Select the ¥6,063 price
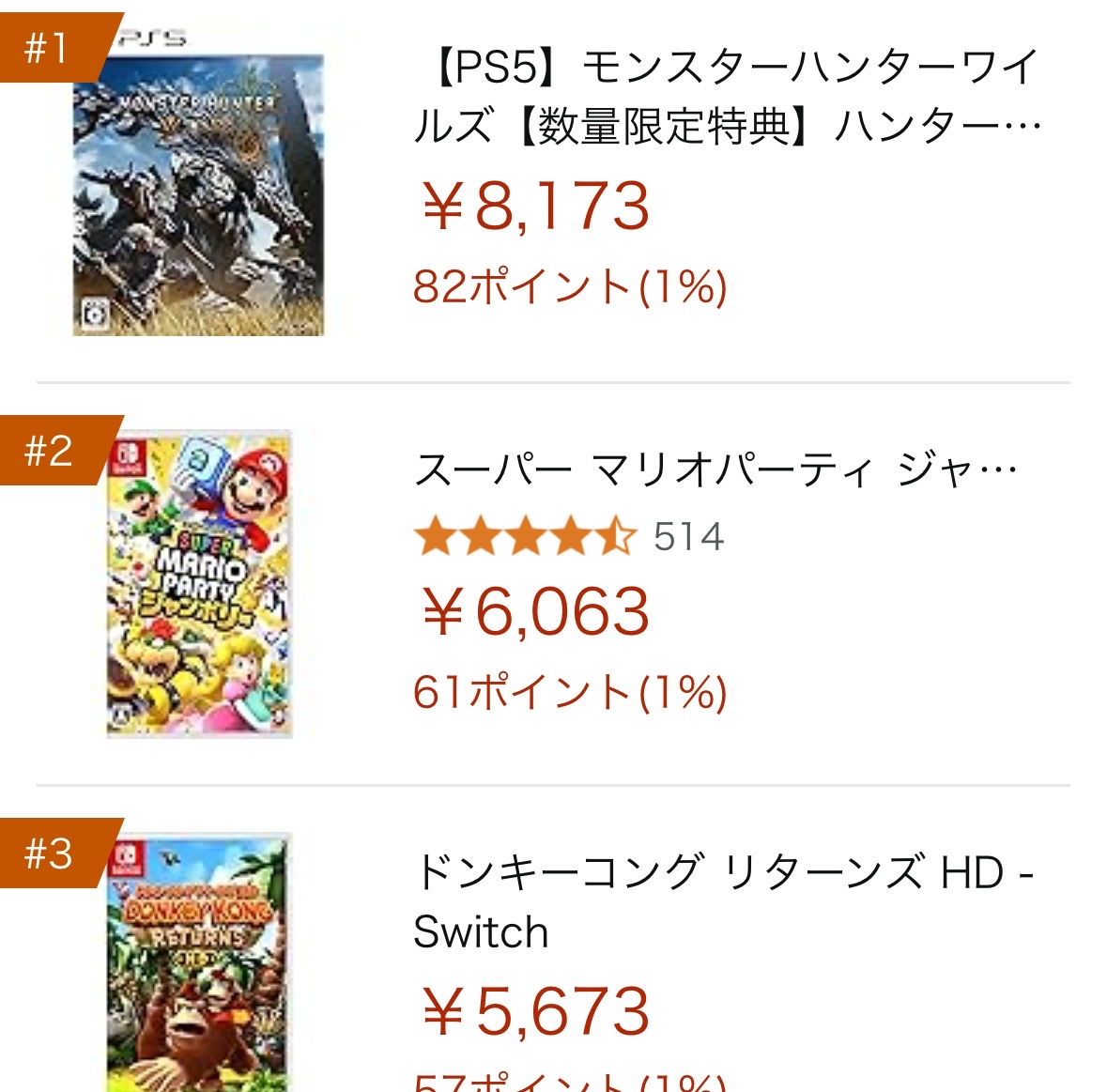This screenshot has height=1092, width=1107. point(534,610)
